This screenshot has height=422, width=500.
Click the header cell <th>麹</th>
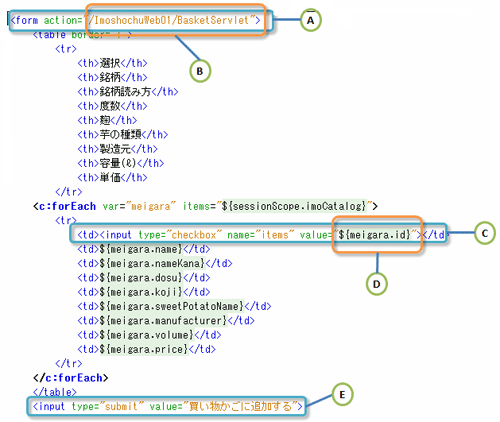107,120
